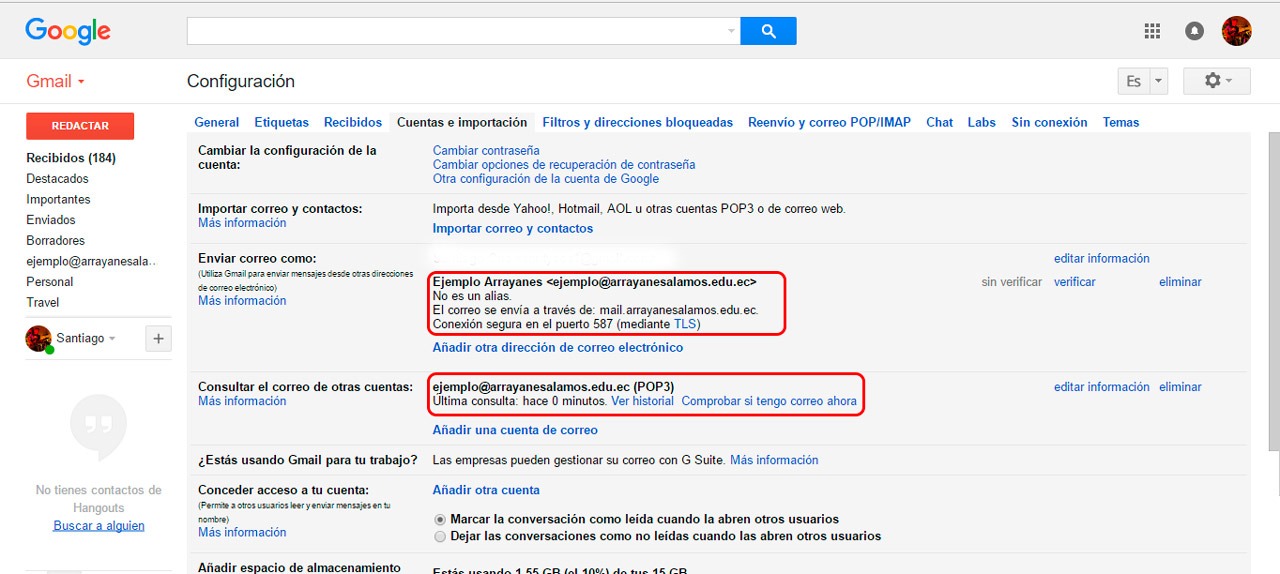
Task: Open the Enviados folder
Action: coord(51,220)
